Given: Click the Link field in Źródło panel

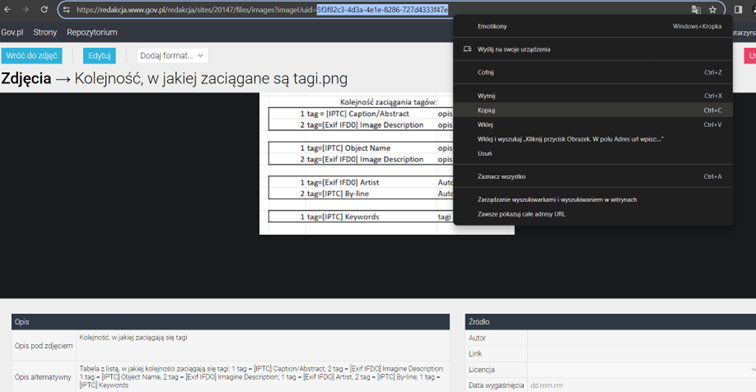Looking at the screenshot, I should pyautogui.click(x=642, y=353).
